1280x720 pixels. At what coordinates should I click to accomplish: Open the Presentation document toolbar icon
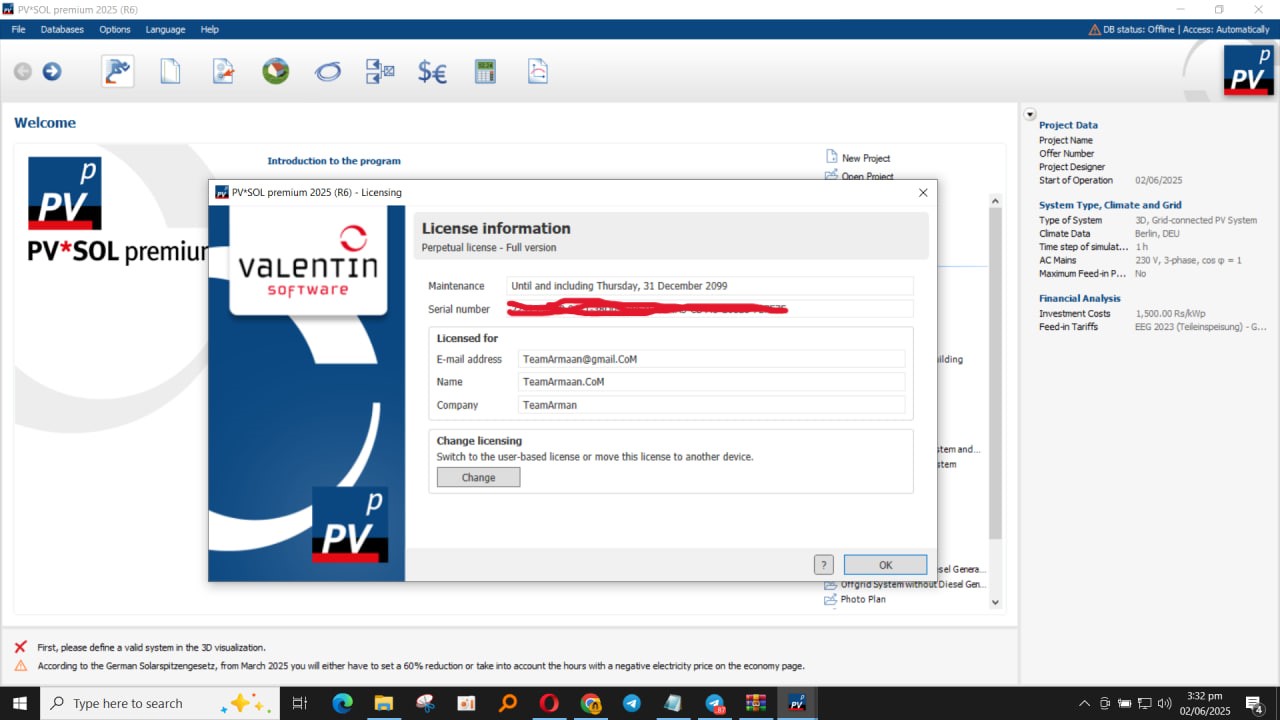point(538,71)
